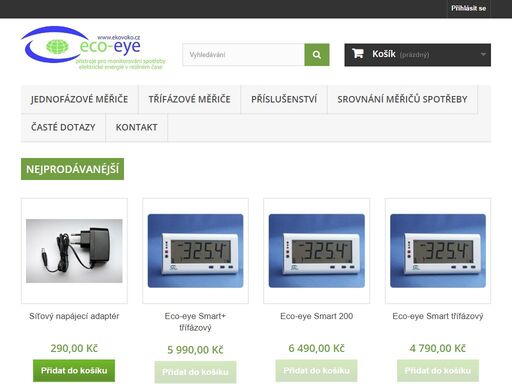This screenshot has height=384, width=512.
Task: Go to Příslušenství category
Action: pyautogui.click(x=284, y=99)
